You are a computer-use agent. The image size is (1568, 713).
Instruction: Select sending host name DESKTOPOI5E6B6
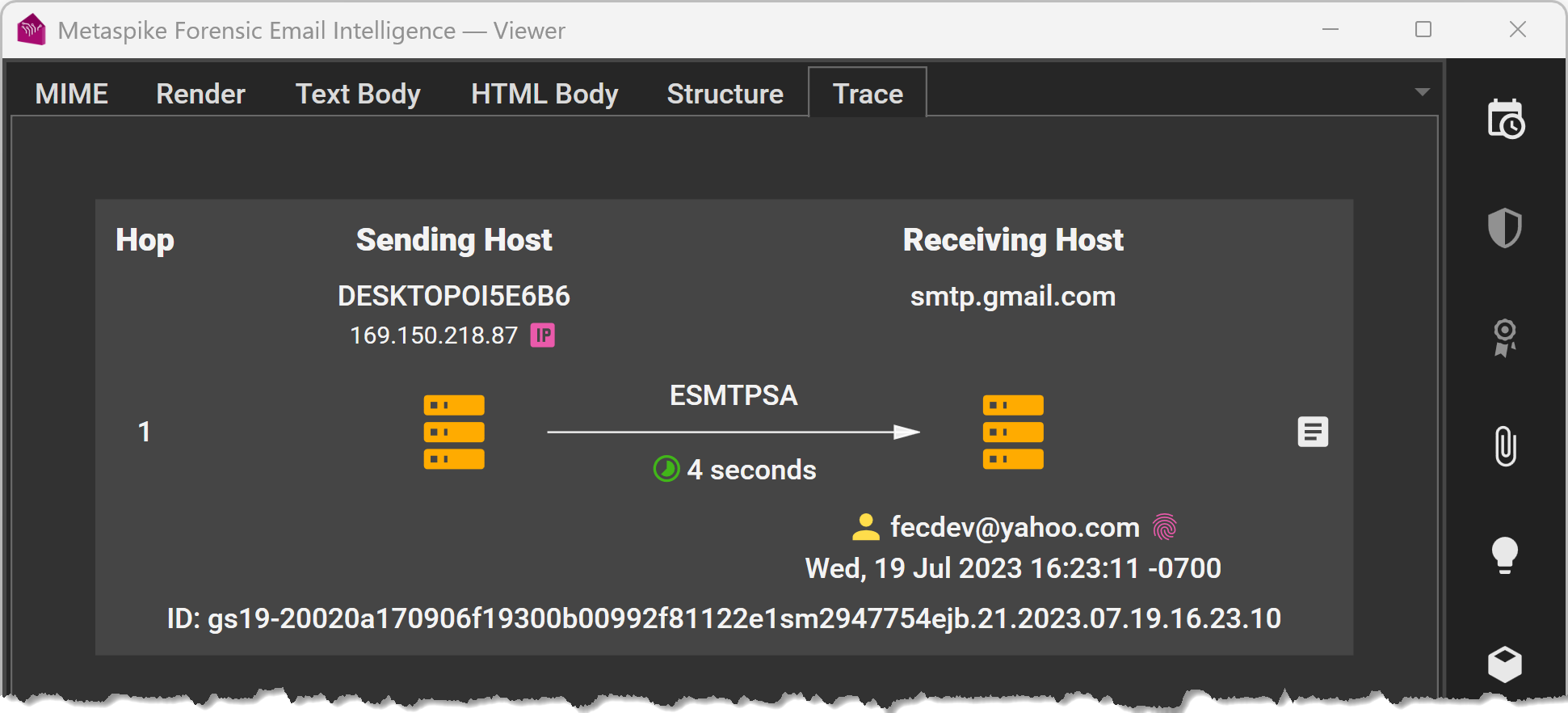(454, 296)
